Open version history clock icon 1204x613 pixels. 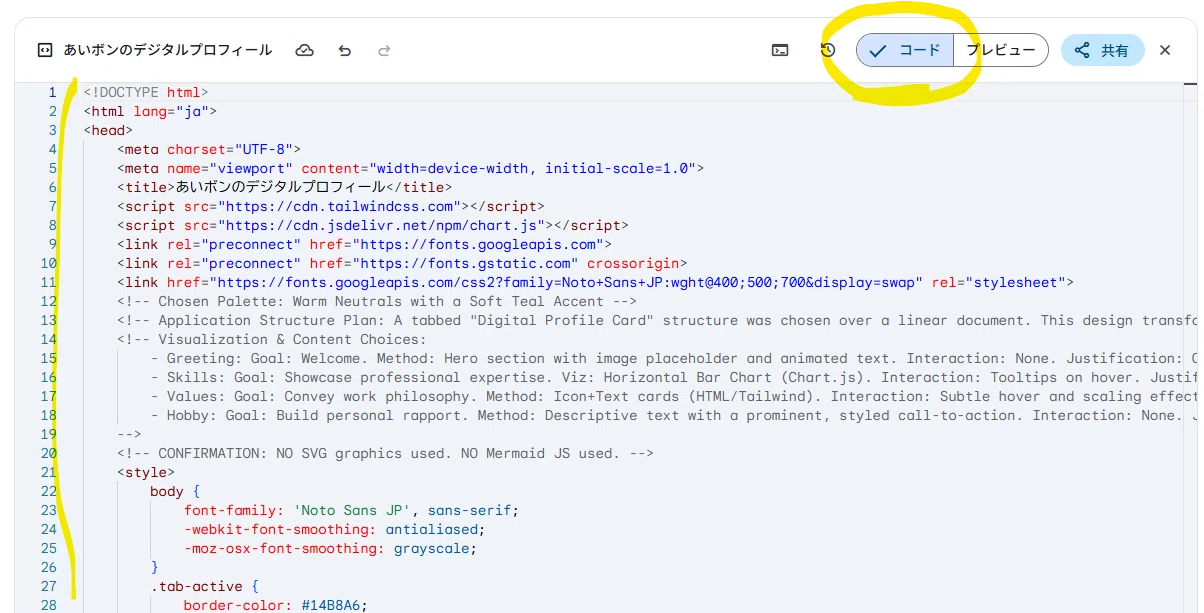[827, 50]
